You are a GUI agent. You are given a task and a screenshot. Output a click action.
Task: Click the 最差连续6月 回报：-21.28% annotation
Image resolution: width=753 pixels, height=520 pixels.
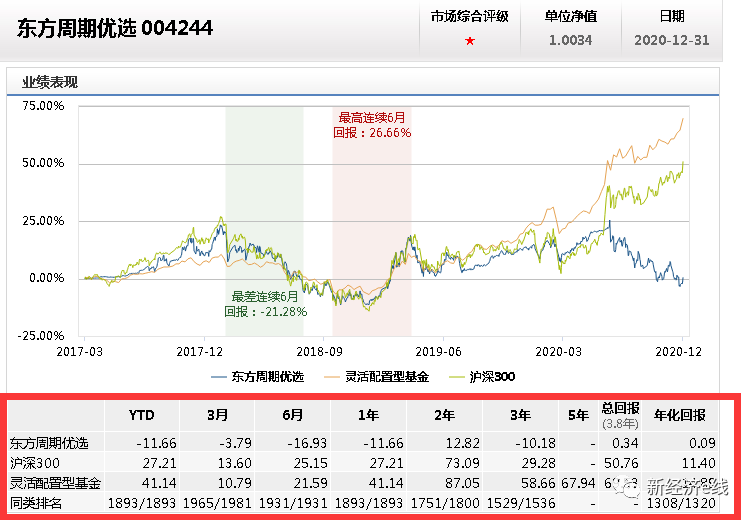click(x=266, y=304)
